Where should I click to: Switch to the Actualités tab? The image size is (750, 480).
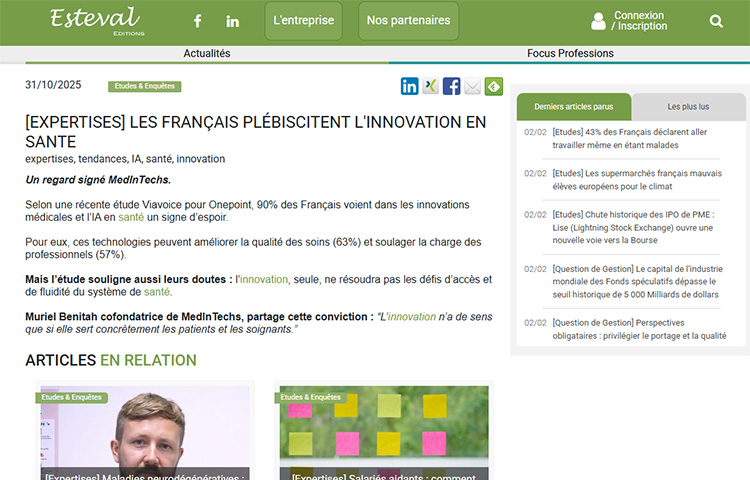click(207, 53)
